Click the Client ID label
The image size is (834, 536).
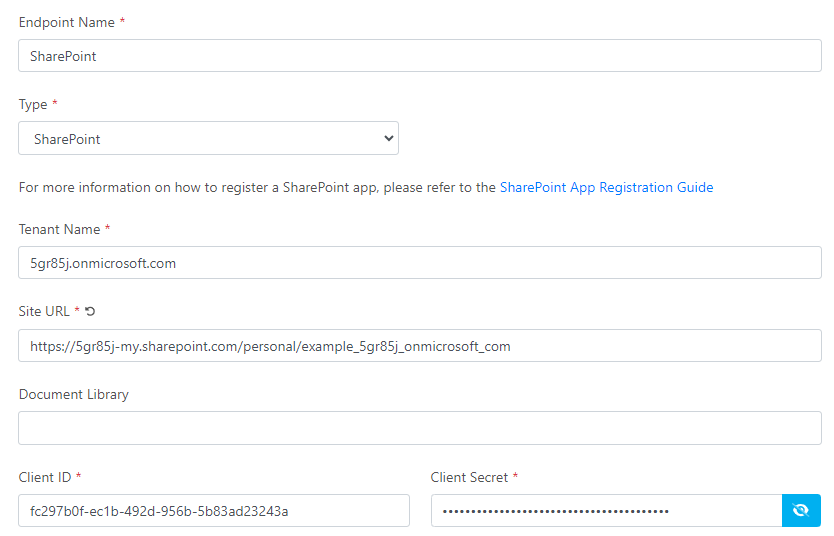45,477
